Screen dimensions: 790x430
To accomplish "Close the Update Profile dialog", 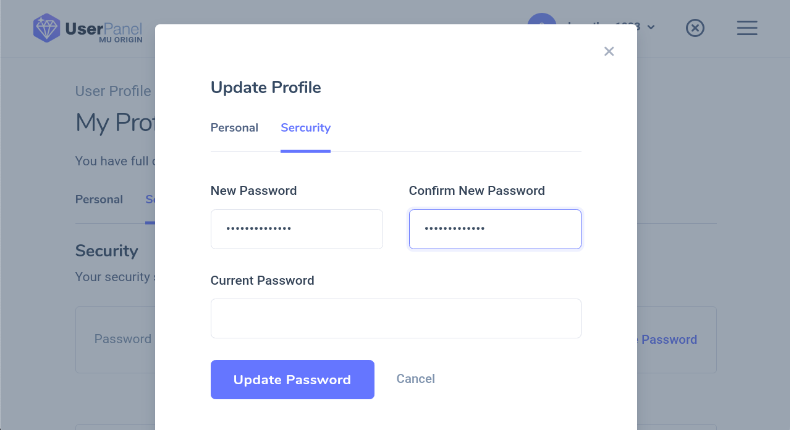I will point(609,51).
